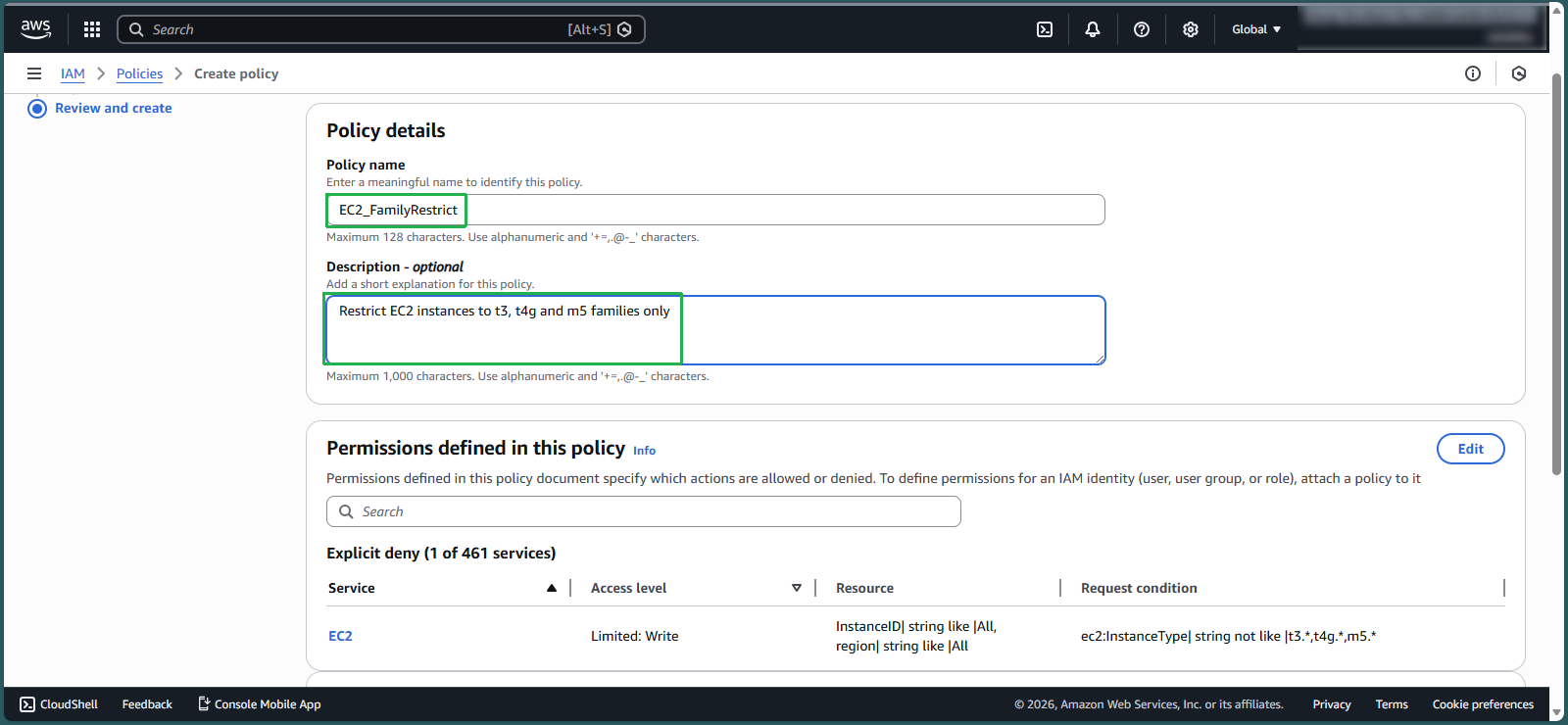Click the 'Explicit deny (1 of 461 services)' heading
Screen dimensions: 1568x725
pyautogui.click(x=441, y=553)
